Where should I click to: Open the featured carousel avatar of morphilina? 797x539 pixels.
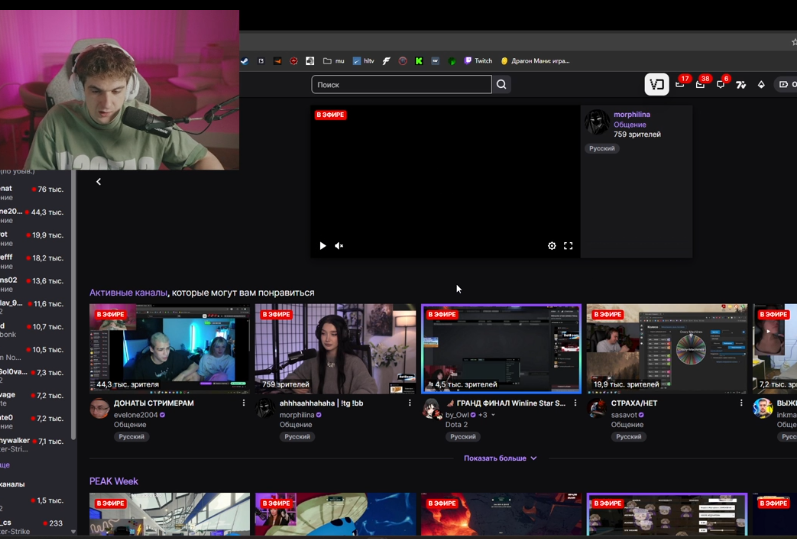click(597, 122)
